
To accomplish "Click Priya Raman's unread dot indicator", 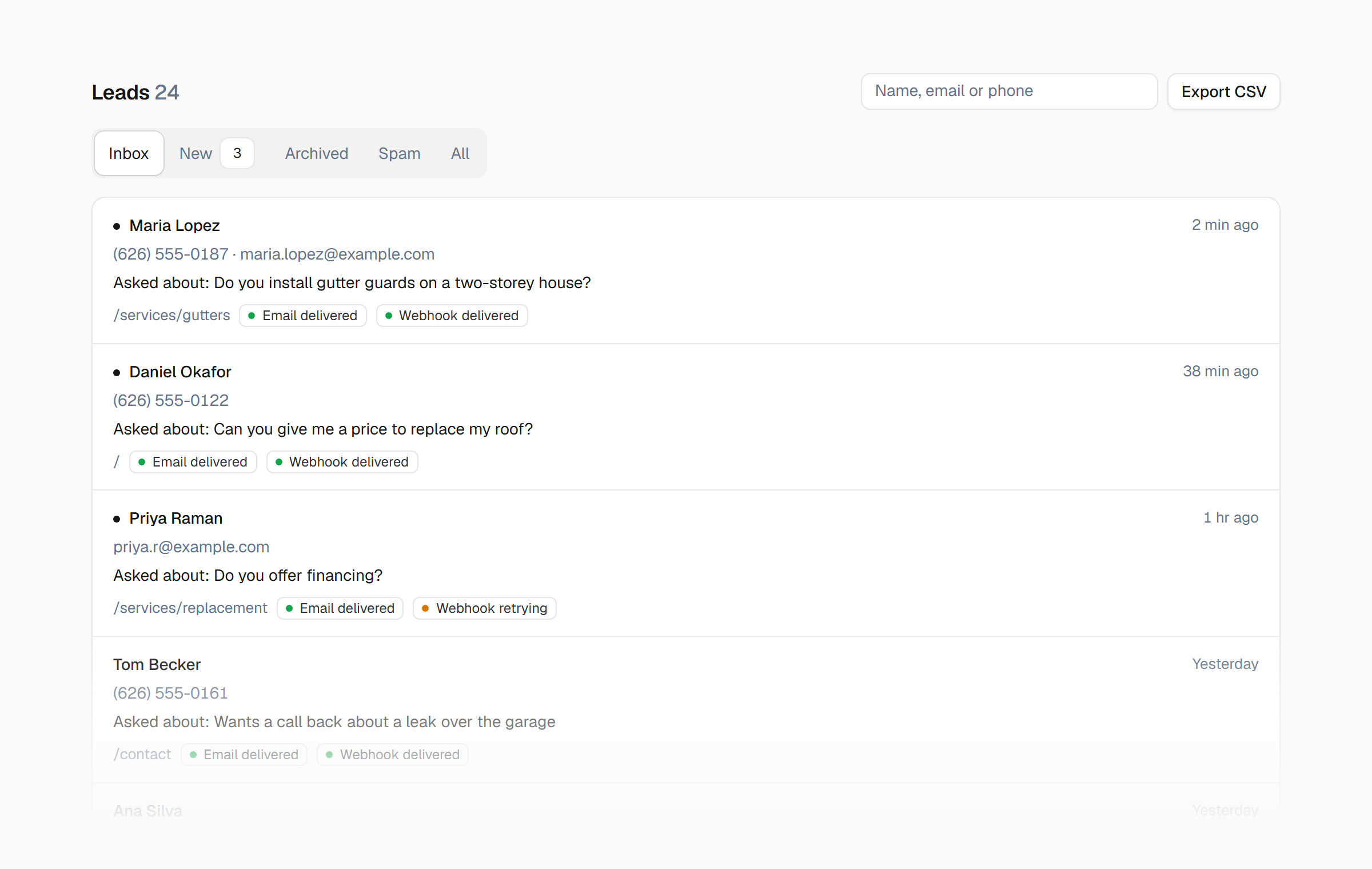I will [117, 519].
